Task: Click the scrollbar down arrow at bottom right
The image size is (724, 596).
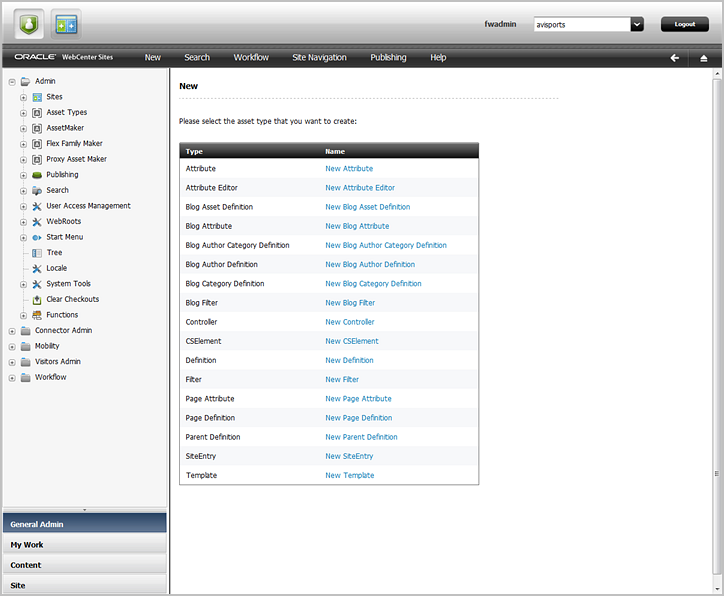Action: 717,590
